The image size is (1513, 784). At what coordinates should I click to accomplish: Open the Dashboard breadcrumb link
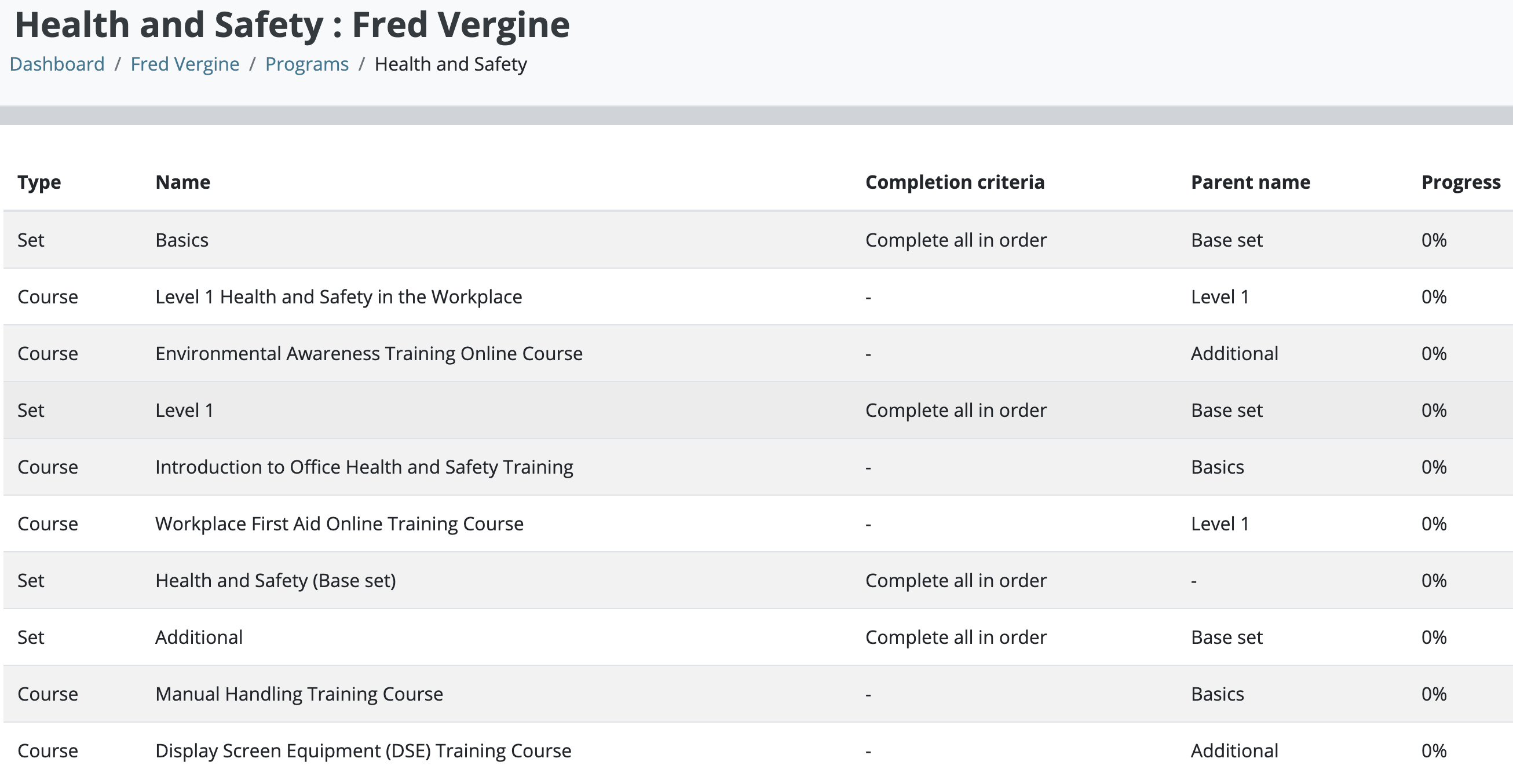point(57,64)
